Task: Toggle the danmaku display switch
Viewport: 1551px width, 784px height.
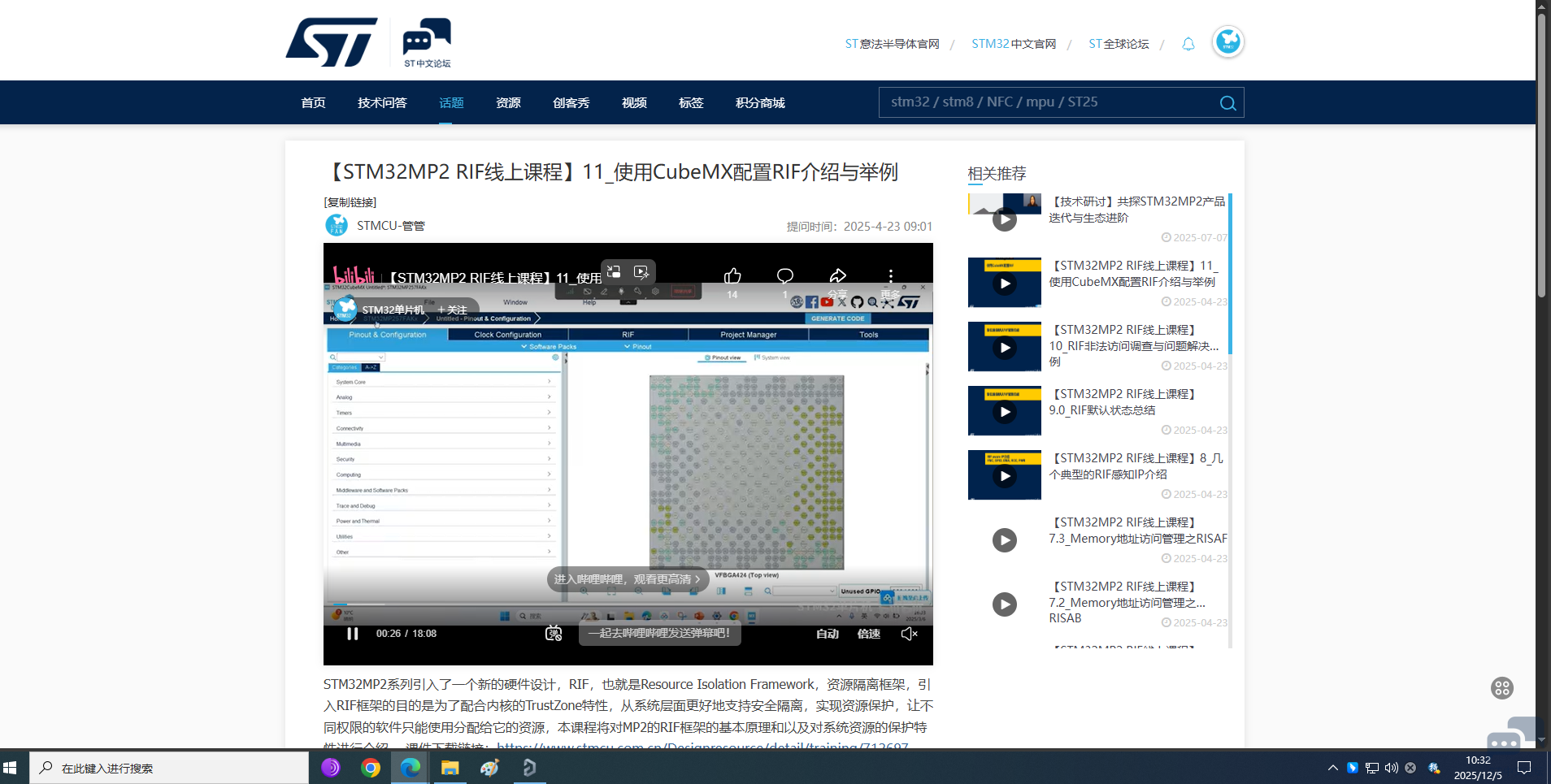Action: [554, 634]
